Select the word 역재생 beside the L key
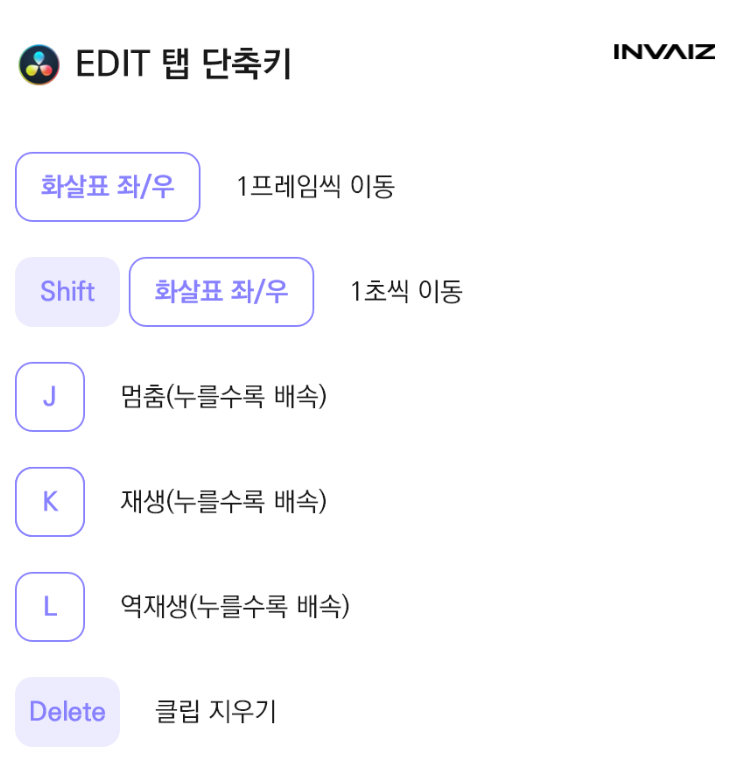754x769 pixels. [x=152, y=607]
